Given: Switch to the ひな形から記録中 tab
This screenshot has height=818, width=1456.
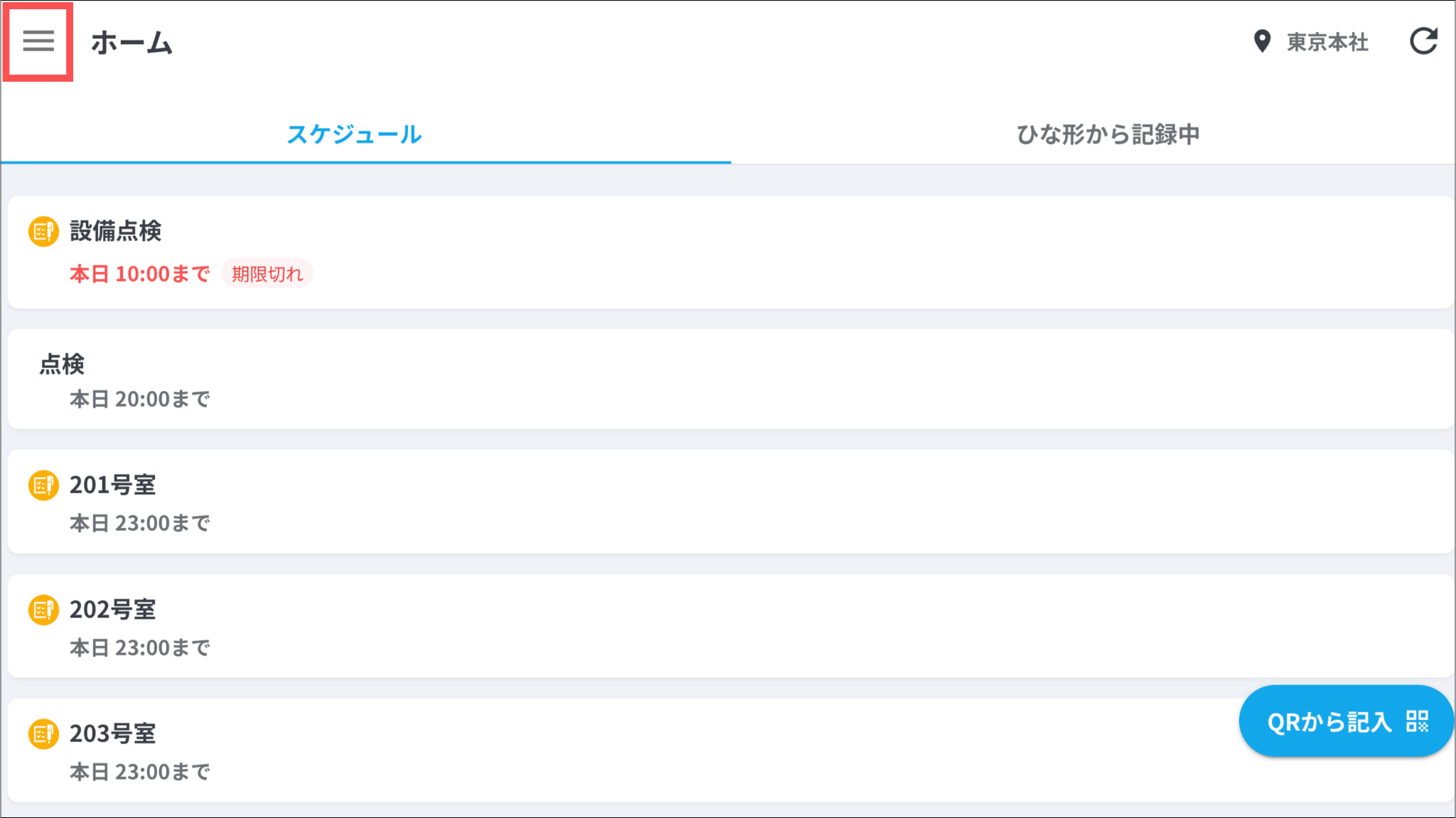Looking at the screenshot, I should (1108, 134).
